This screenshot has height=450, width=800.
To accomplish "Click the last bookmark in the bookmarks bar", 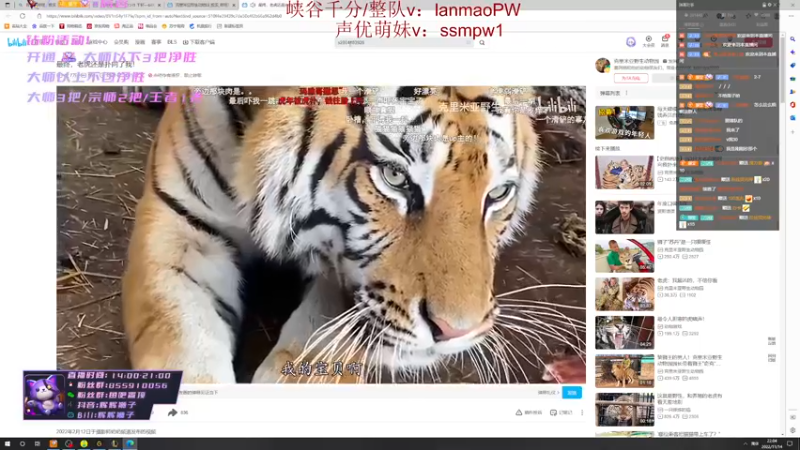I will point(230,26).
